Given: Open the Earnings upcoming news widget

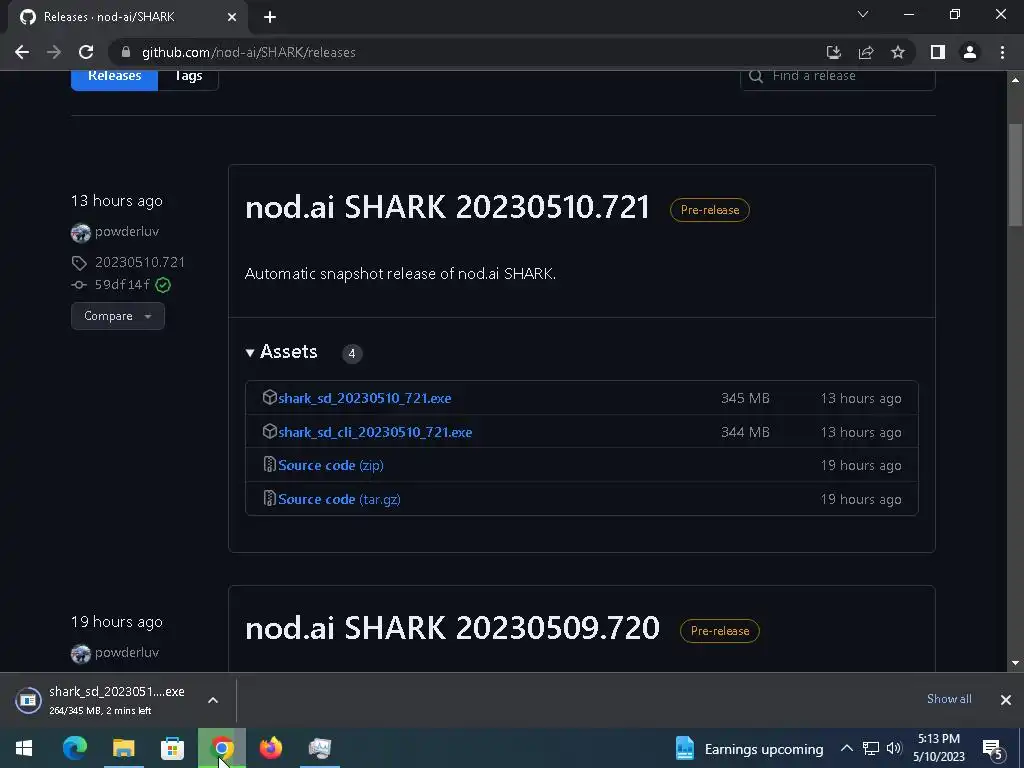Looking at the screenshot, I should [749, 748].
